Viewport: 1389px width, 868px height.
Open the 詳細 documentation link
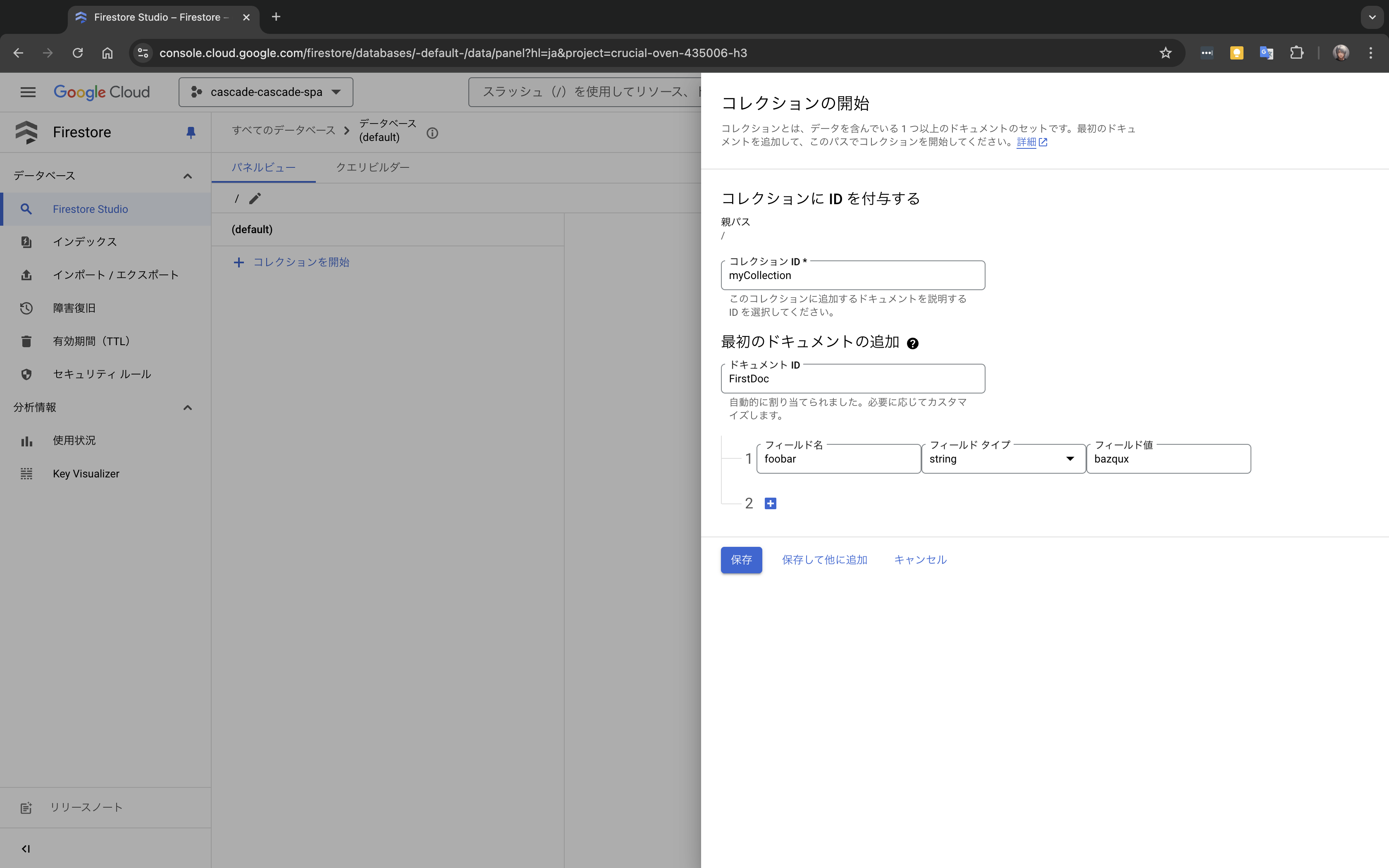[1026, 142]
